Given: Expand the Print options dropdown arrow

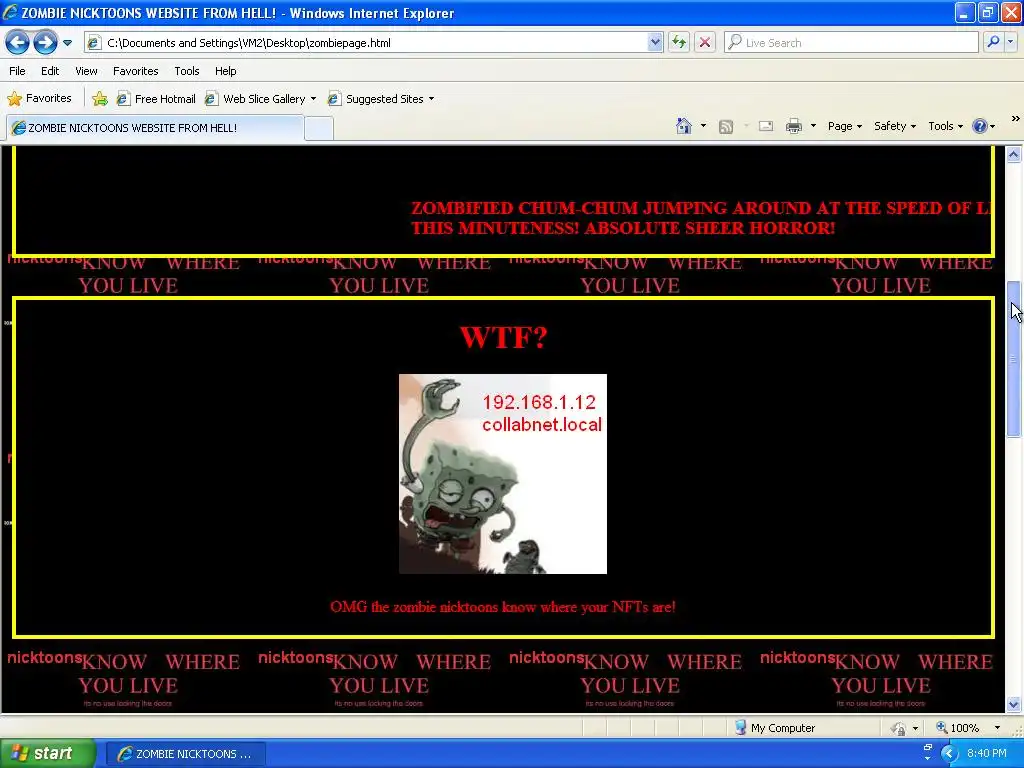Looking at the screenshot, I should 813,126.
